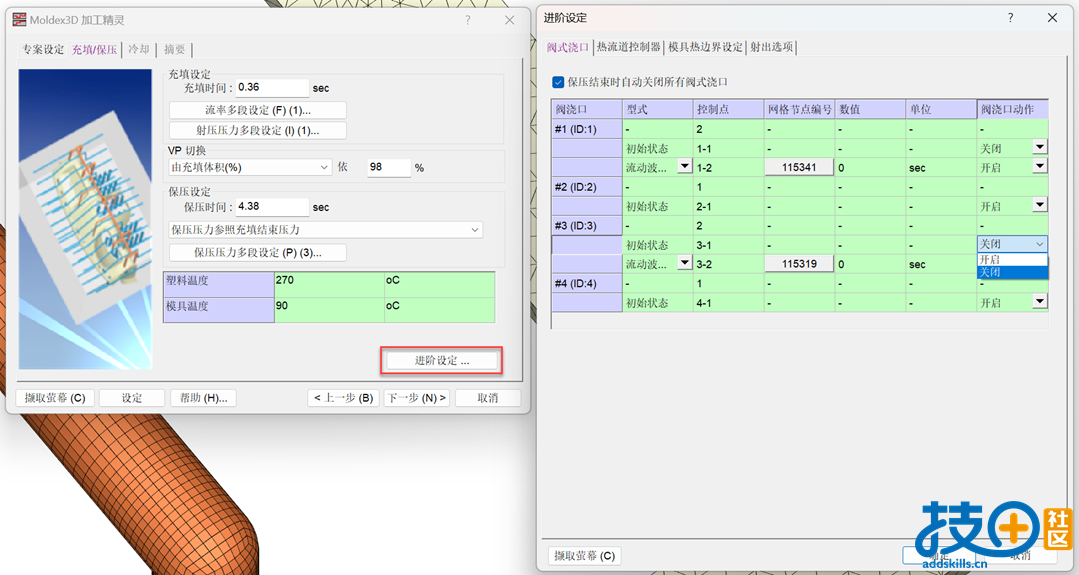Proceed with 下一步 (N) > button
The width and height of the screenshot is (1079, 575).
pos(416,398)
